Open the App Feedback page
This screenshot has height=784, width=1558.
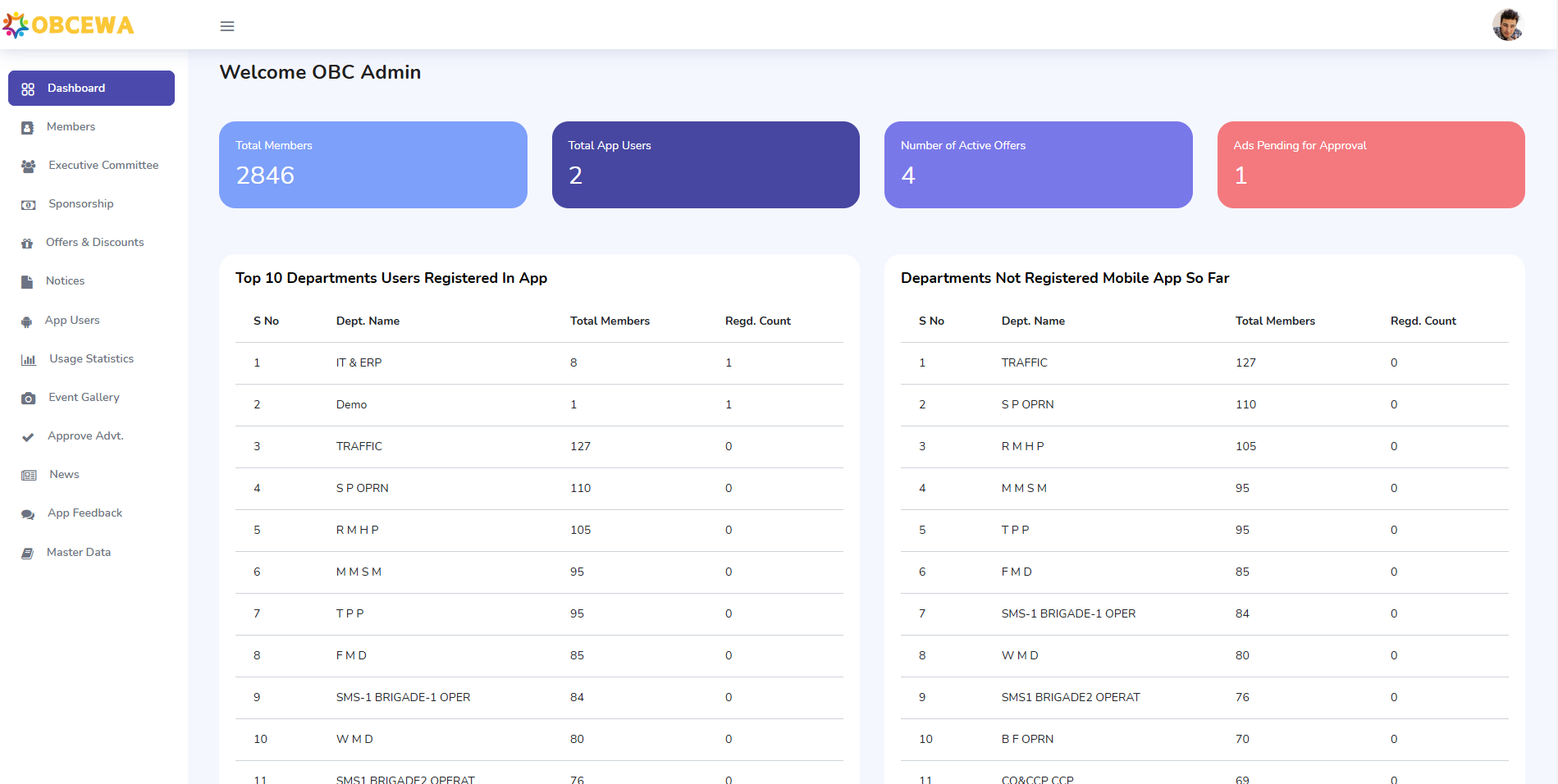pyautogui.click(x=85, y=513)
